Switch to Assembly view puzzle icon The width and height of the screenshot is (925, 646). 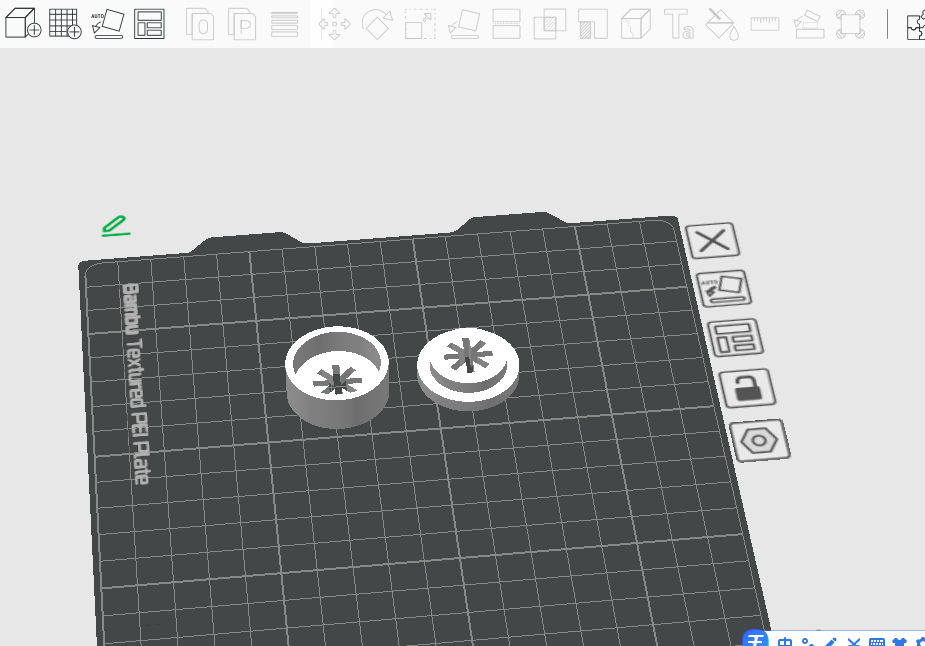coord(916,25)
